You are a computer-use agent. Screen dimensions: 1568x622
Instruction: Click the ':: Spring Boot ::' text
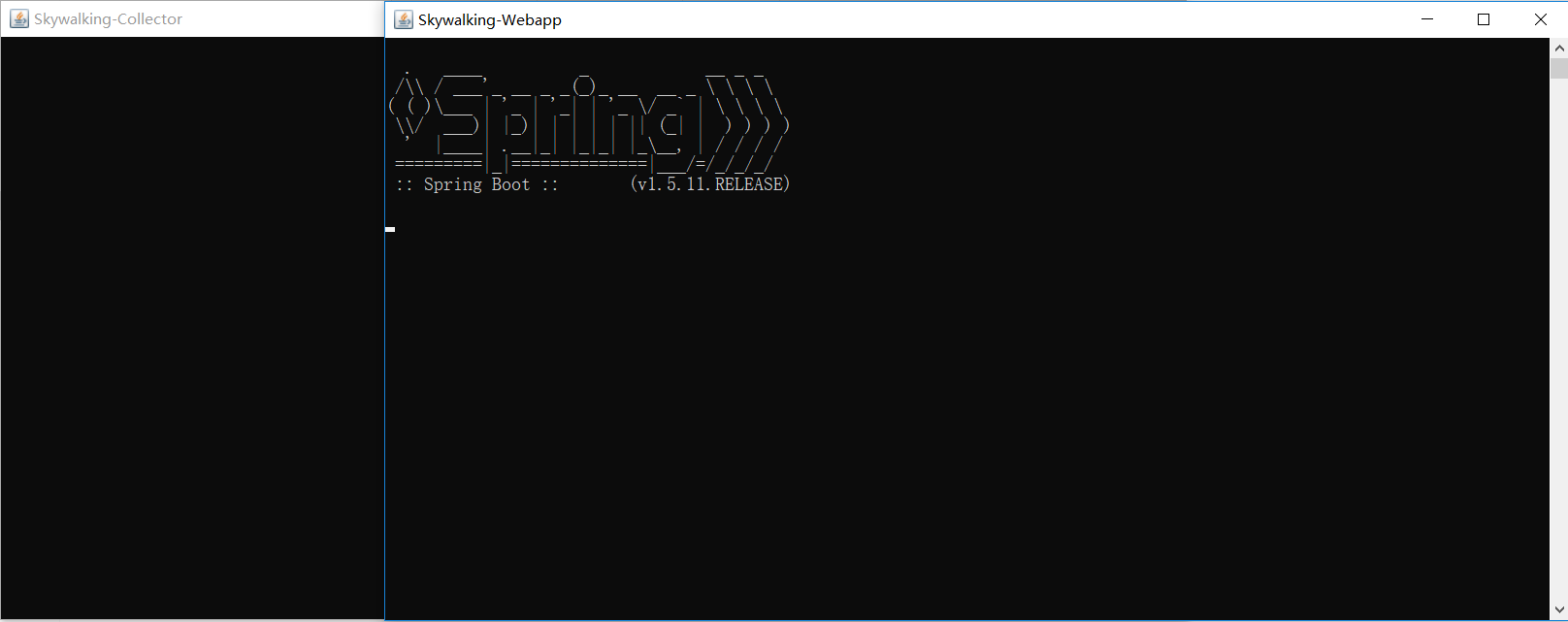pos(477,184)
